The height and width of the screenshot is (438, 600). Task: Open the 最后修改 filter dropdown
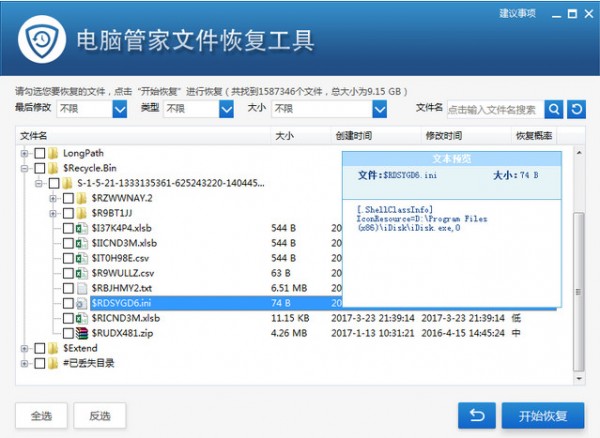coord(91,109)
